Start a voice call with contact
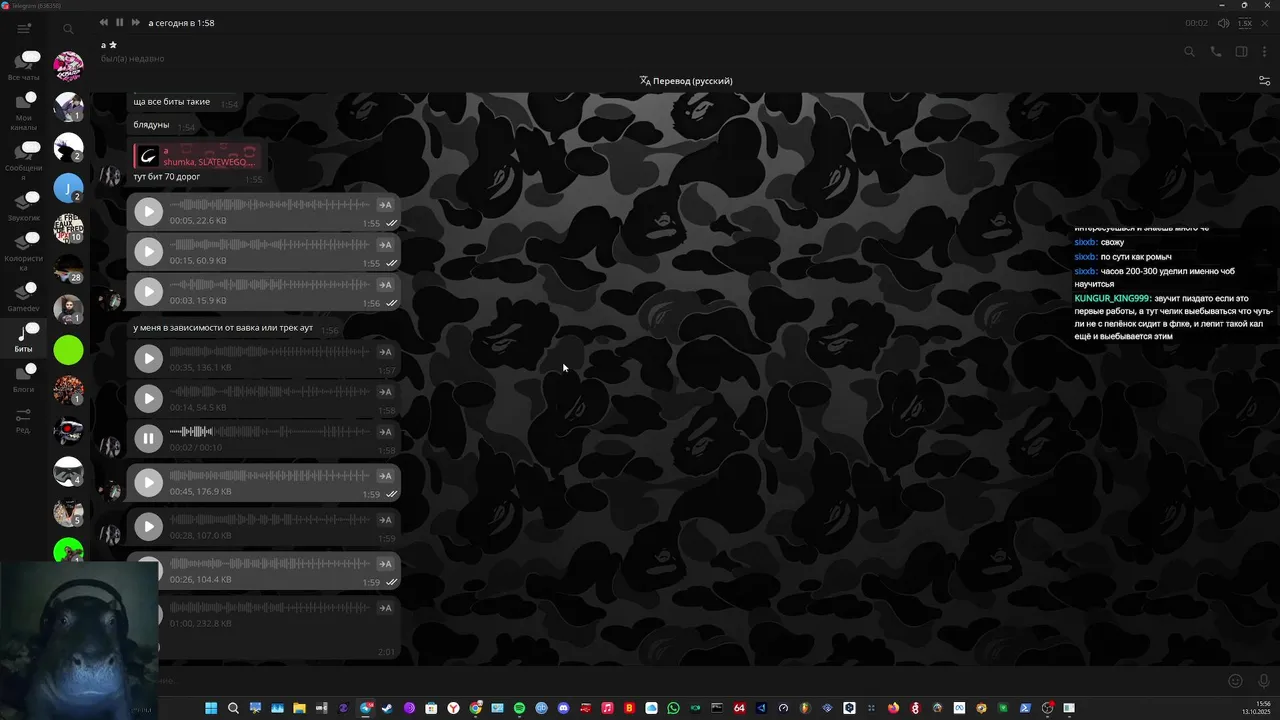 tap(1216, 52)
